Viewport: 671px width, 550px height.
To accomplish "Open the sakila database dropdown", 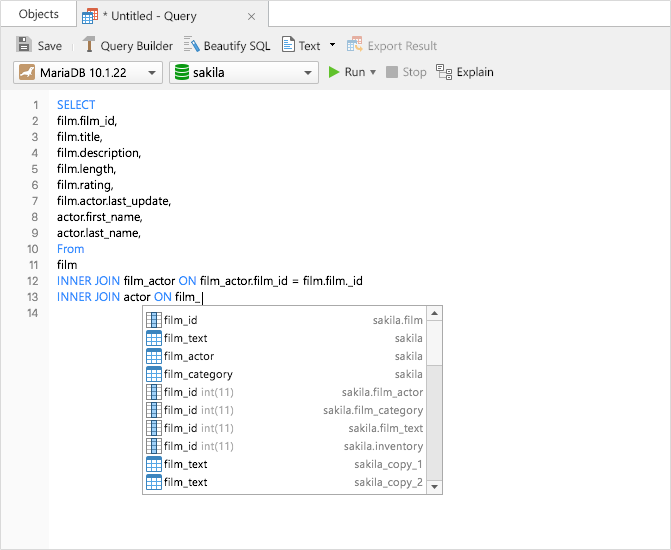I will click(243, 72).
